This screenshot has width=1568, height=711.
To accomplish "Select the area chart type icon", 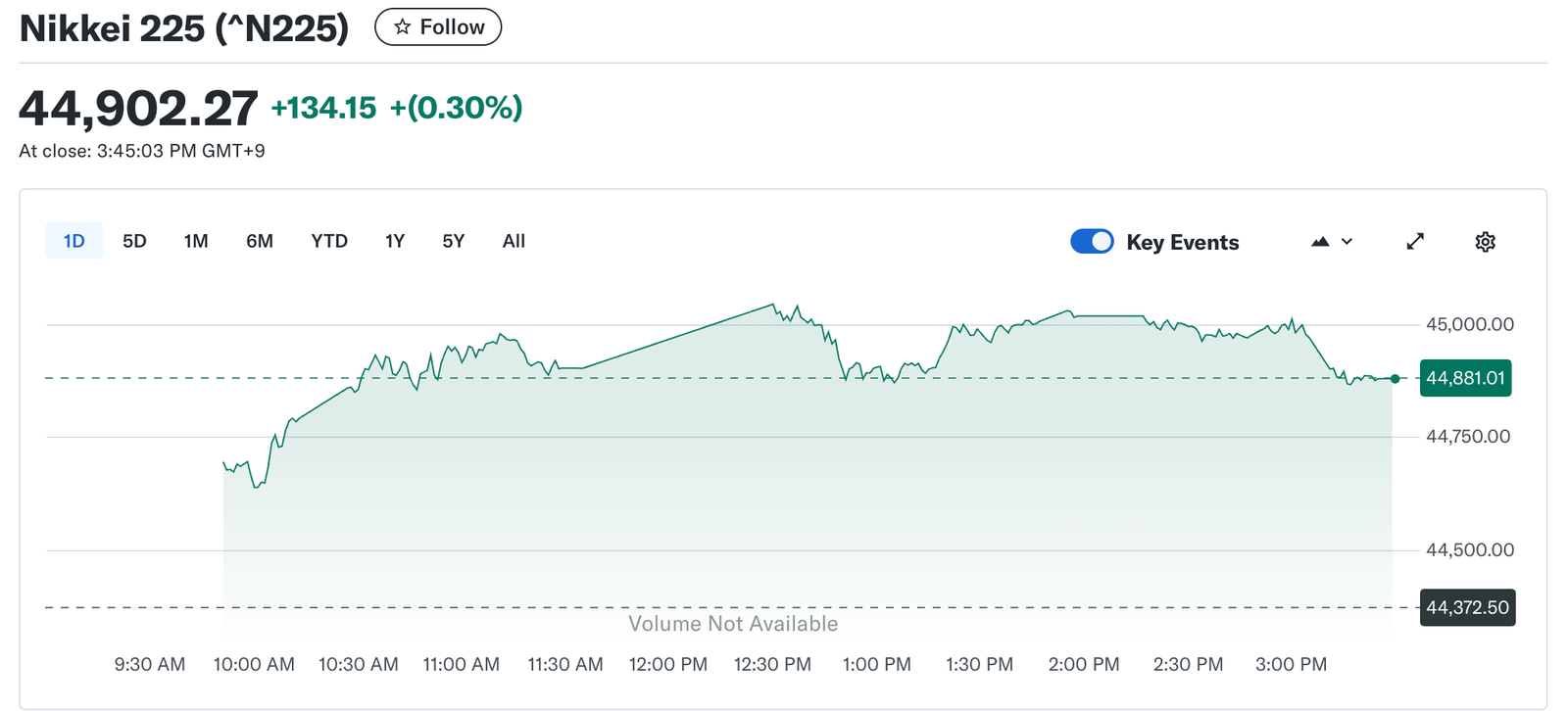I will point(1318,241).
